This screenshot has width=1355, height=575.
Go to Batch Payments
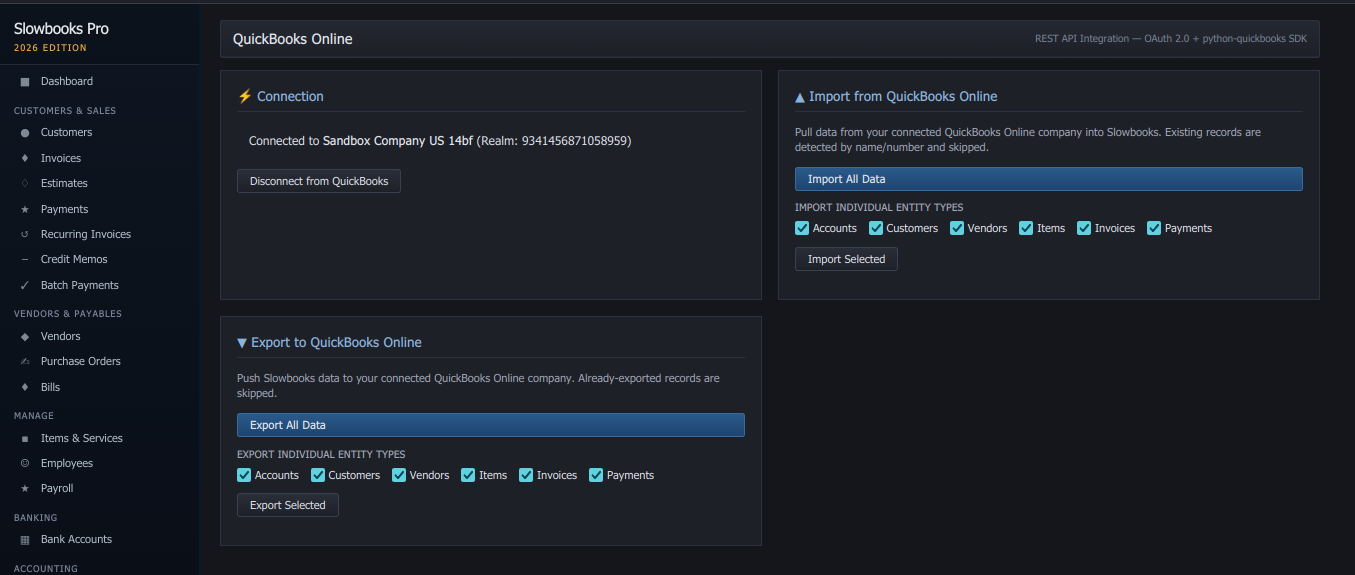[79, 285]
